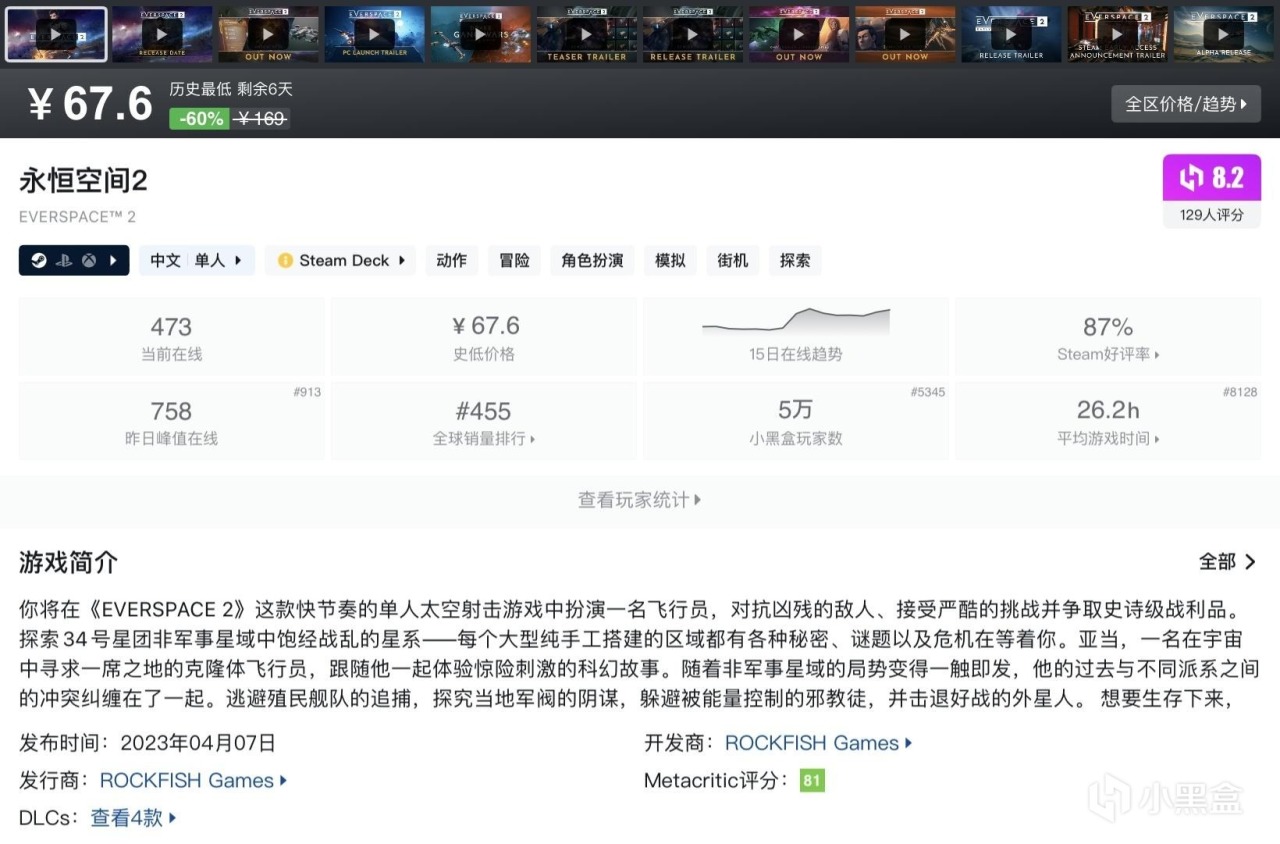Play the RELEASE DATE trailer thumbnail
The height and width of the screenshot is (844, 1280).
coord(162,34)
